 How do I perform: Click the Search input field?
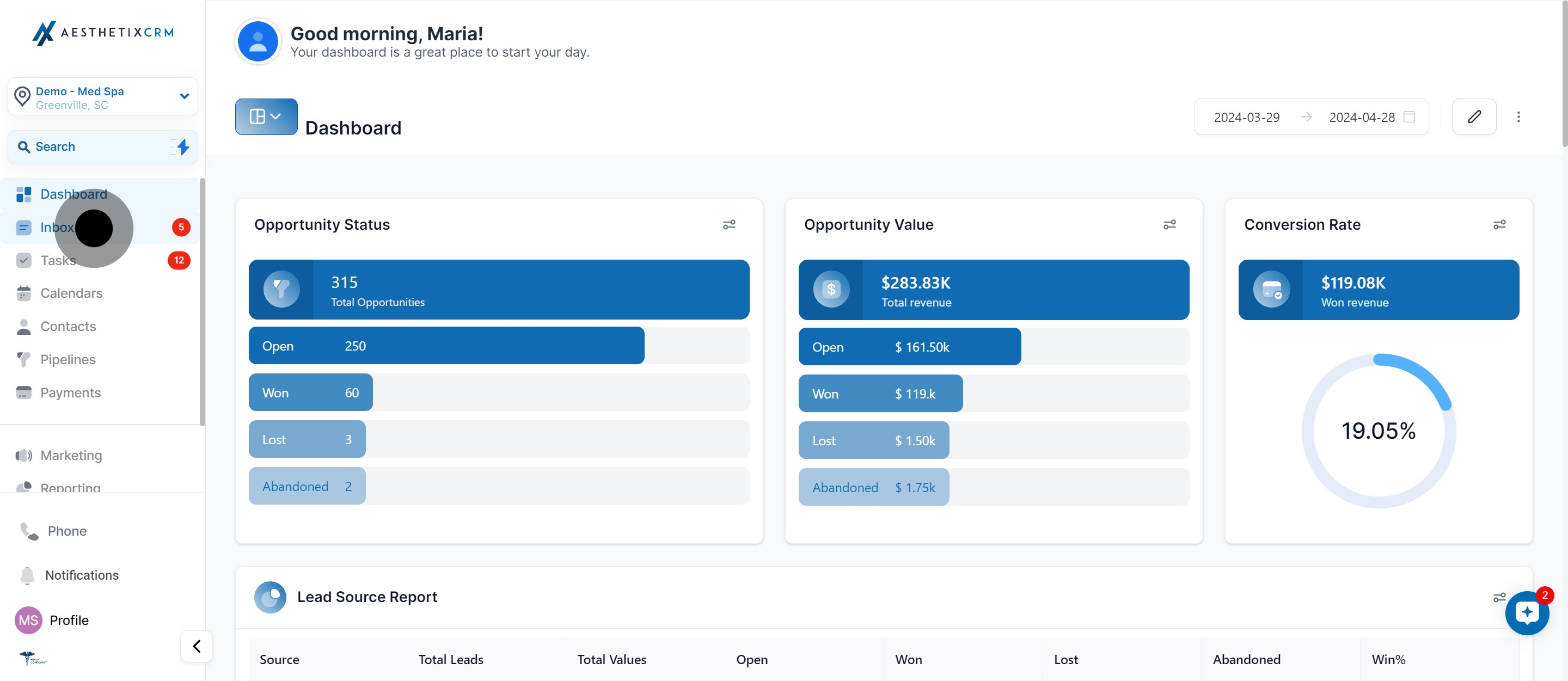(x=91, y=146)
